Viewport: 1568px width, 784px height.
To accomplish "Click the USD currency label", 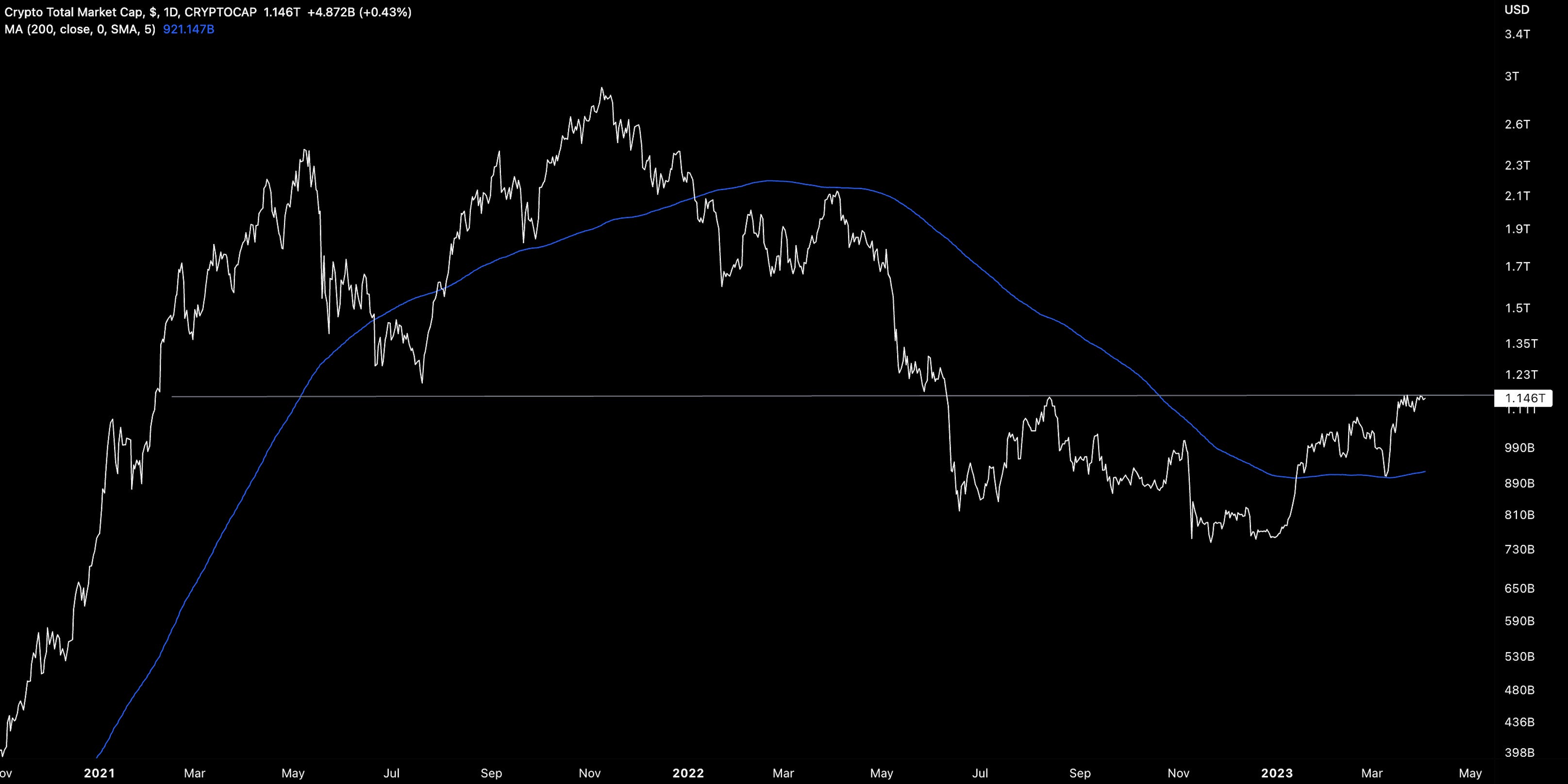I will 1517,10.
